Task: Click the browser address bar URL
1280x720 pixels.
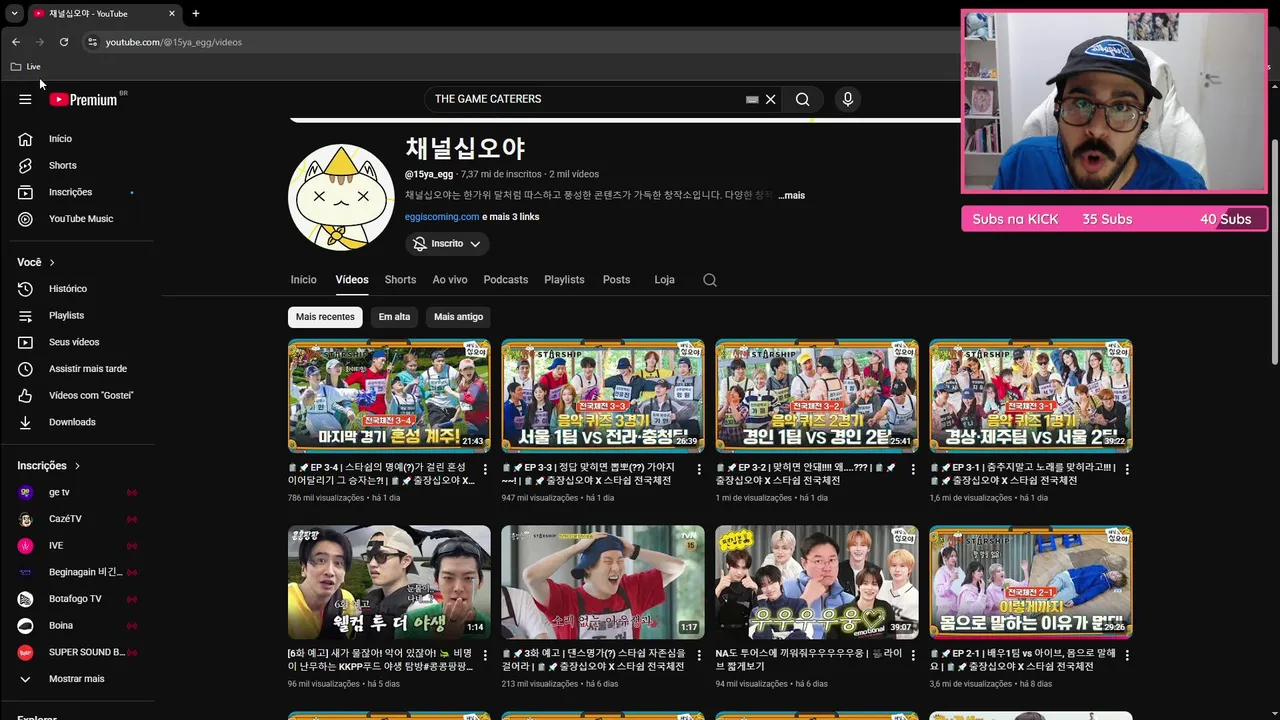Action: (174, 42)
